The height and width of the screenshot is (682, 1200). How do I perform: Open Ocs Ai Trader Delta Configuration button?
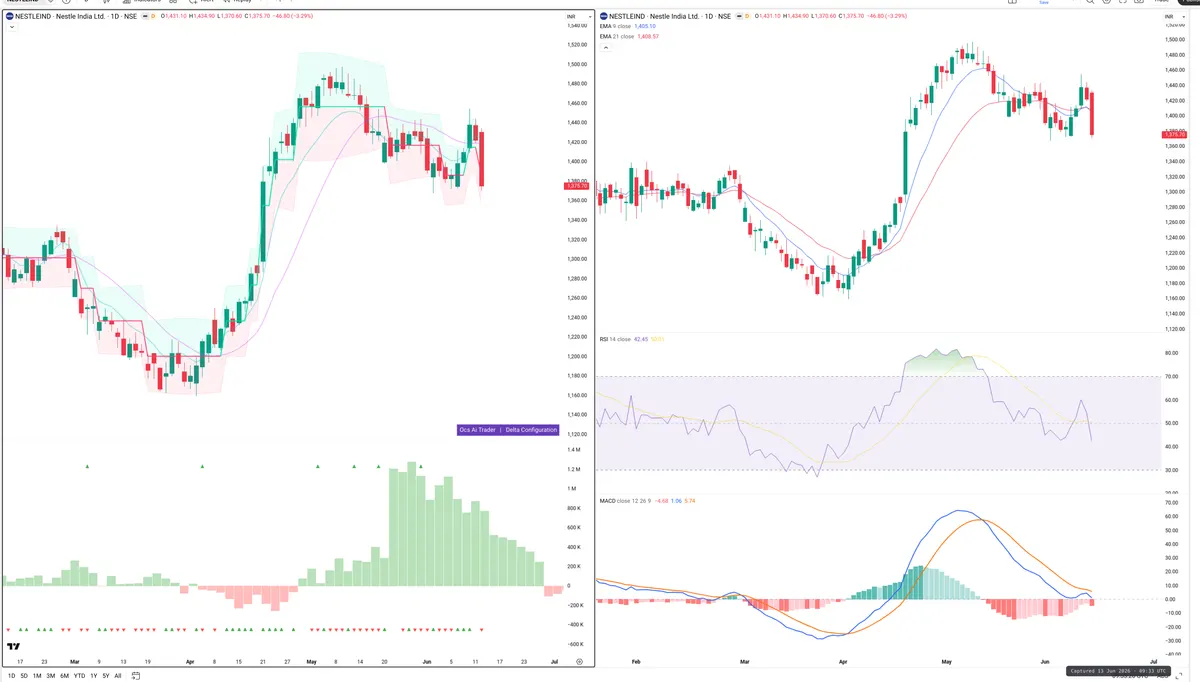[x=508, y=430]
